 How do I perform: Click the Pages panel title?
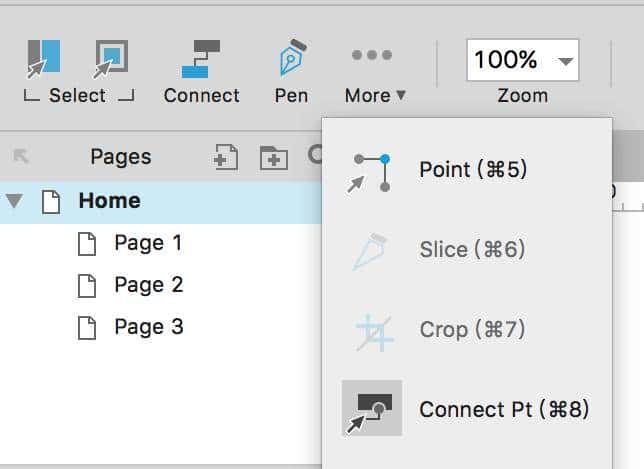(x=120, y=157)
